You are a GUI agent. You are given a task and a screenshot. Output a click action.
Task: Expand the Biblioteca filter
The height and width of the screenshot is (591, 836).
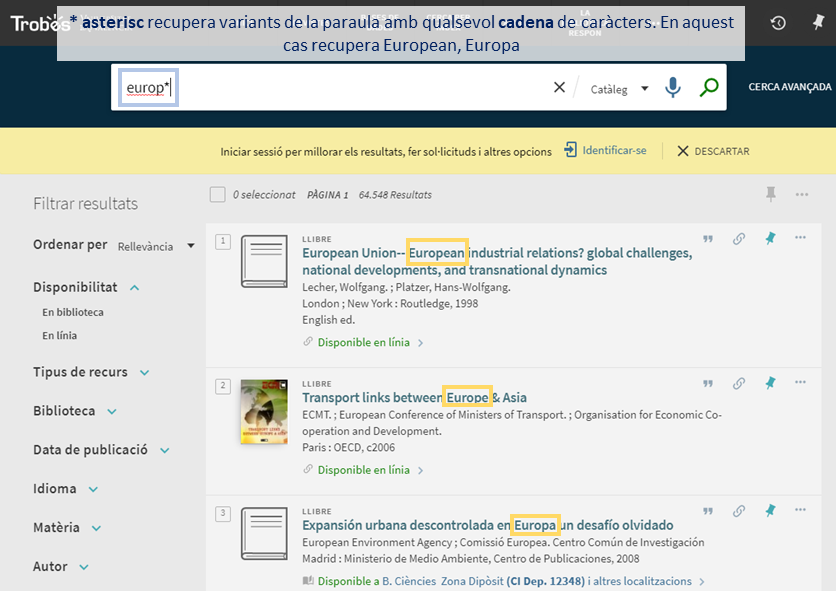(x=75, y=411)
